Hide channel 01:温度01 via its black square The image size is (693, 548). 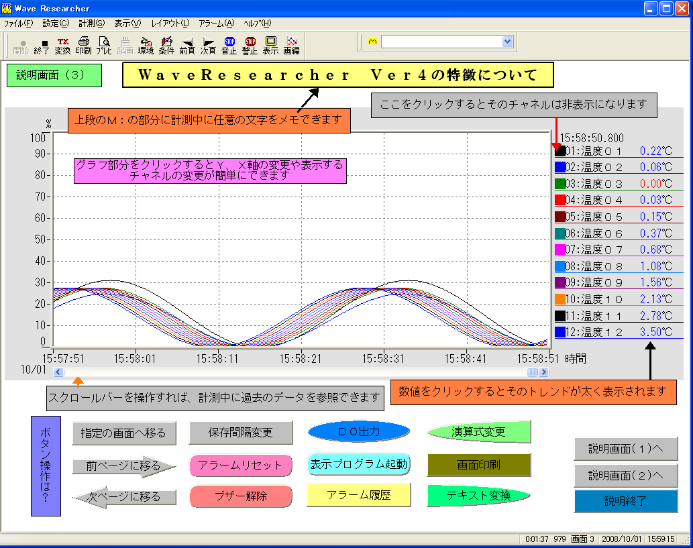tap(560, 151)
